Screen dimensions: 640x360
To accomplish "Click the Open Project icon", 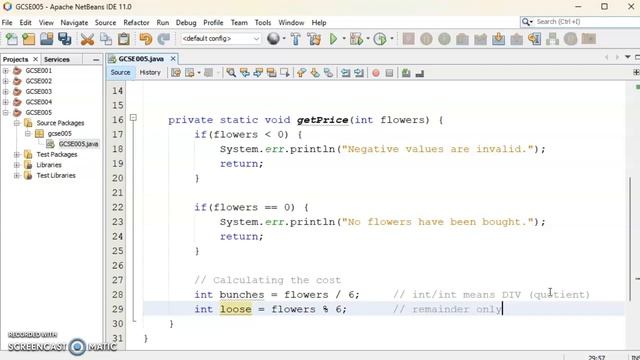I will point(47,39).
